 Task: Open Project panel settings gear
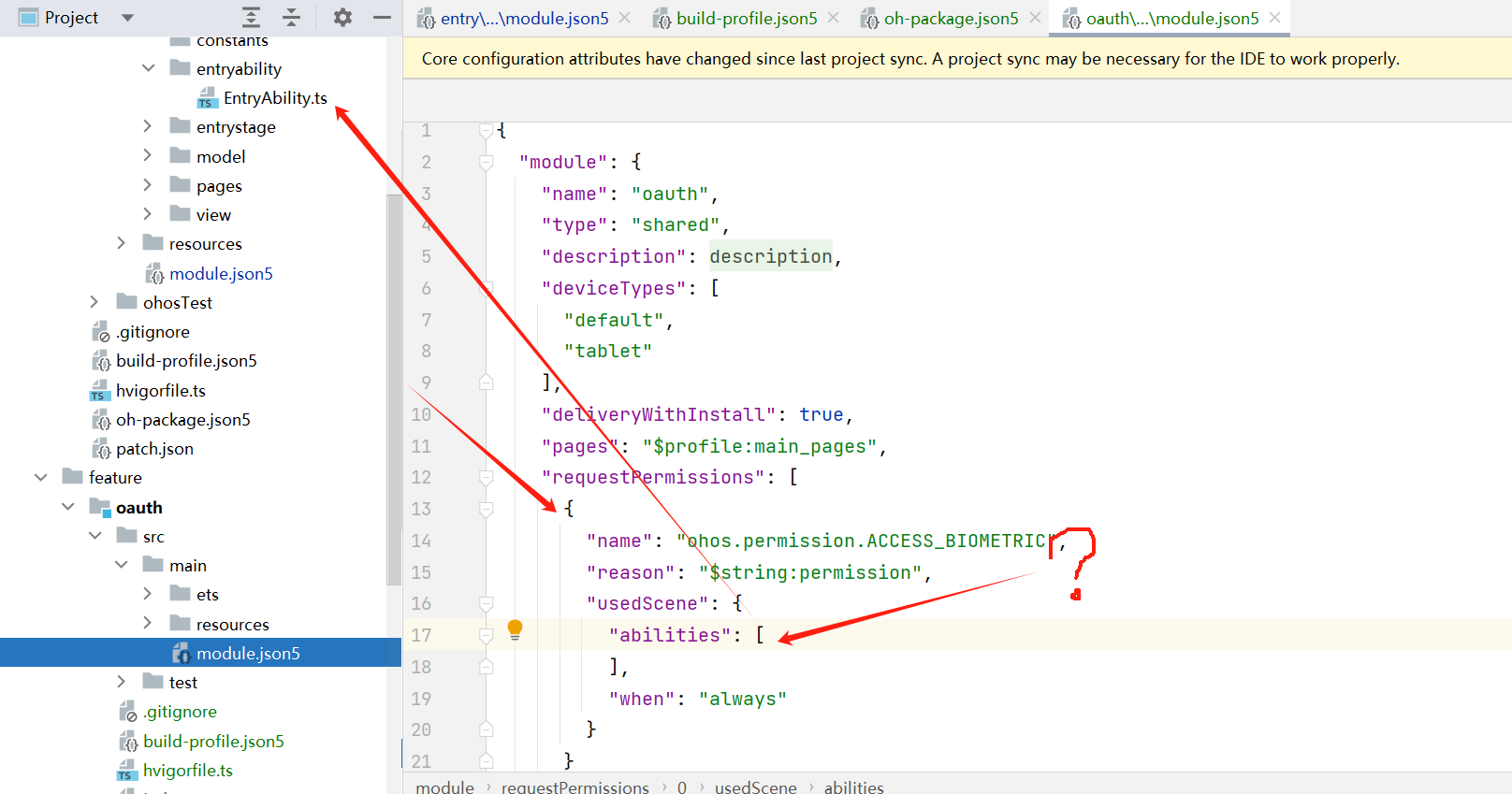[342, 17]
